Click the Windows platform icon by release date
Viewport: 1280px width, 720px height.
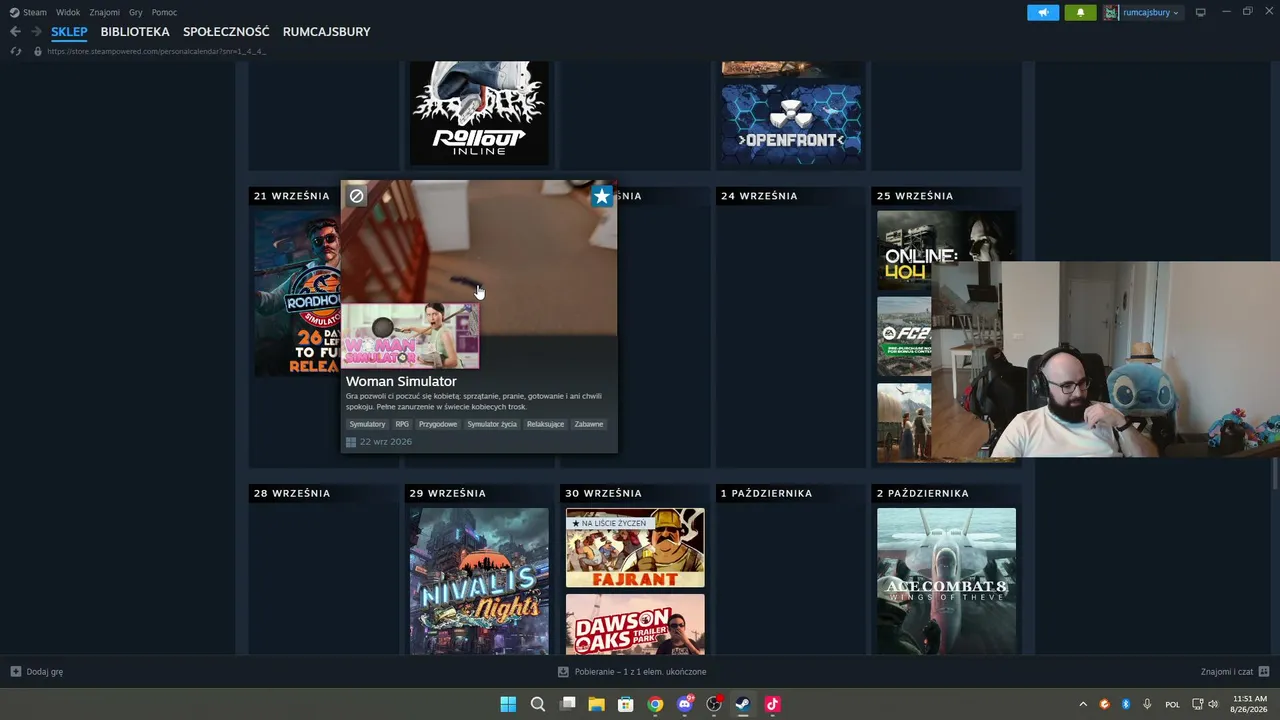coord(351,442)
